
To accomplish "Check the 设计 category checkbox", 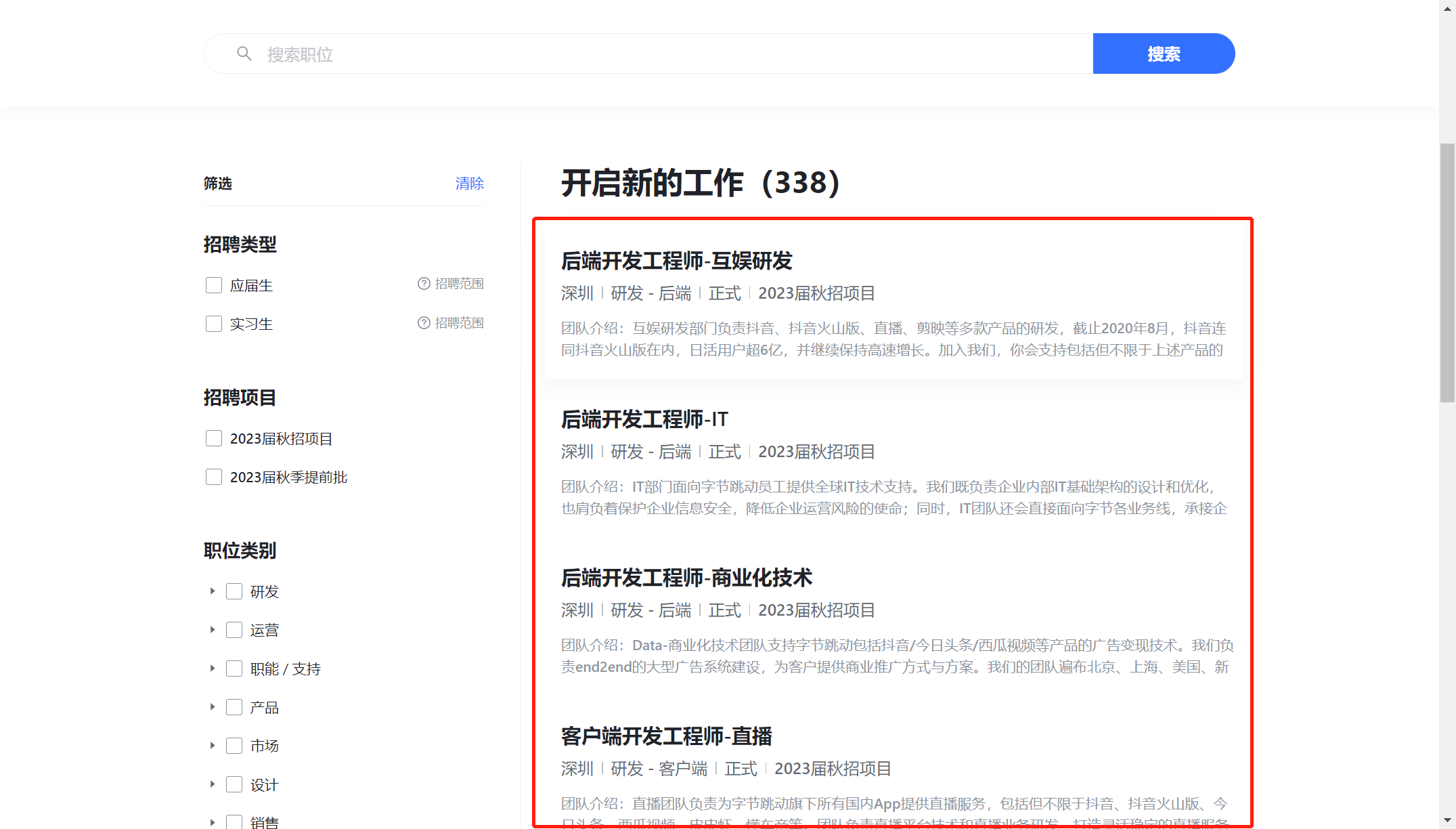I will pos(234,784).
